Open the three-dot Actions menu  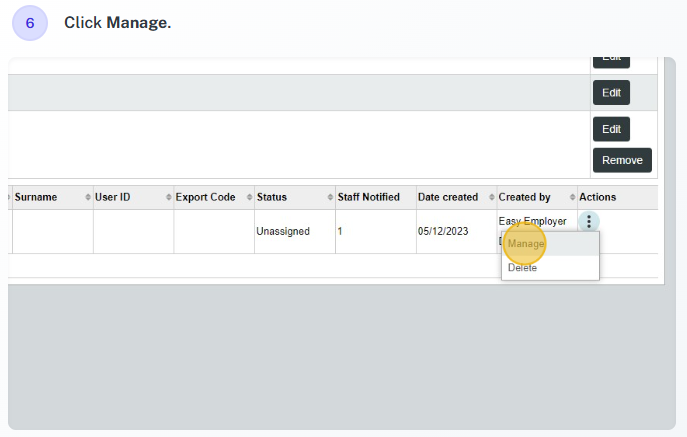588,221
